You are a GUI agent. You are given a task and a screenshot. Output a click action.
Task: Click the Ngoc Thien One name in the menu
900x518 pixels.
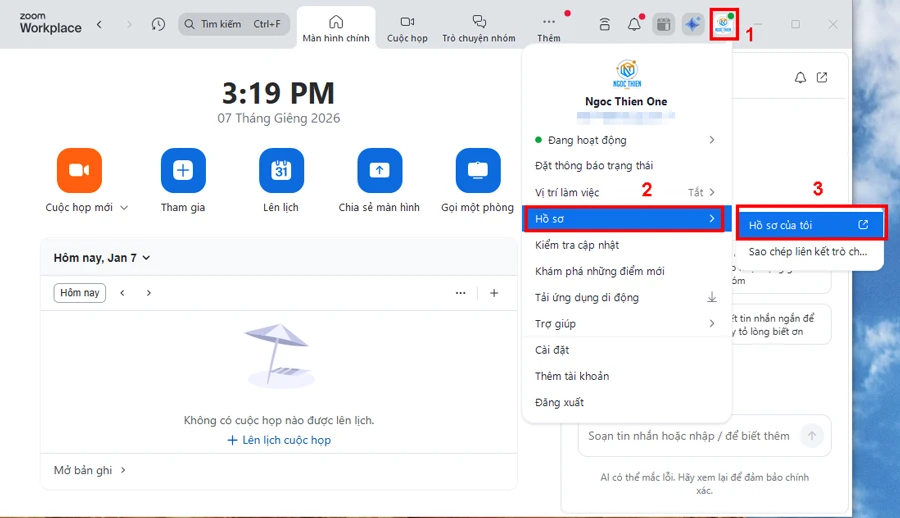(626, 102)
